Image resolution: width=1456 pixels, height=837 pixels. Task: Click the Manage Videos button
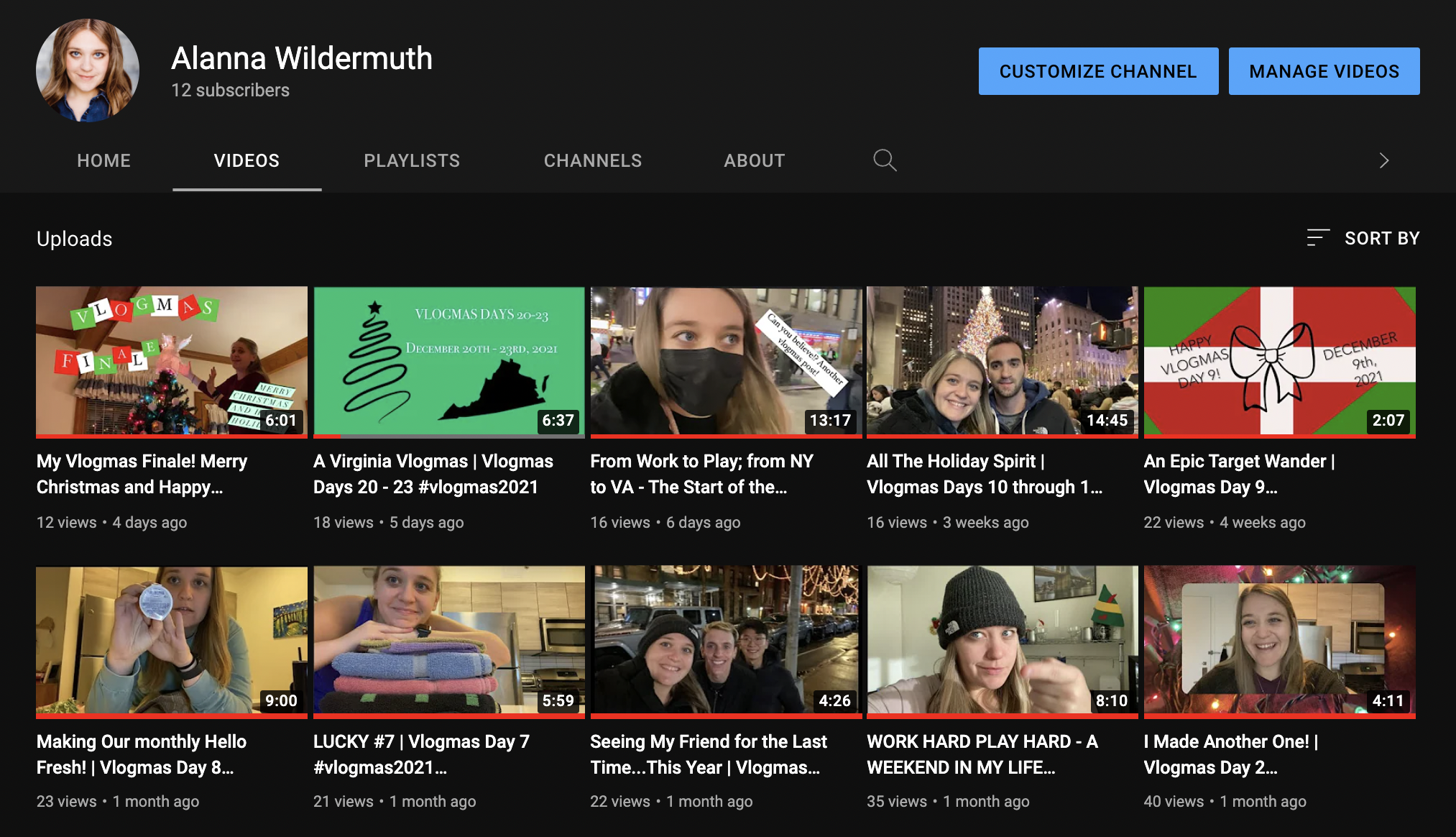(x=1324, y=71)
